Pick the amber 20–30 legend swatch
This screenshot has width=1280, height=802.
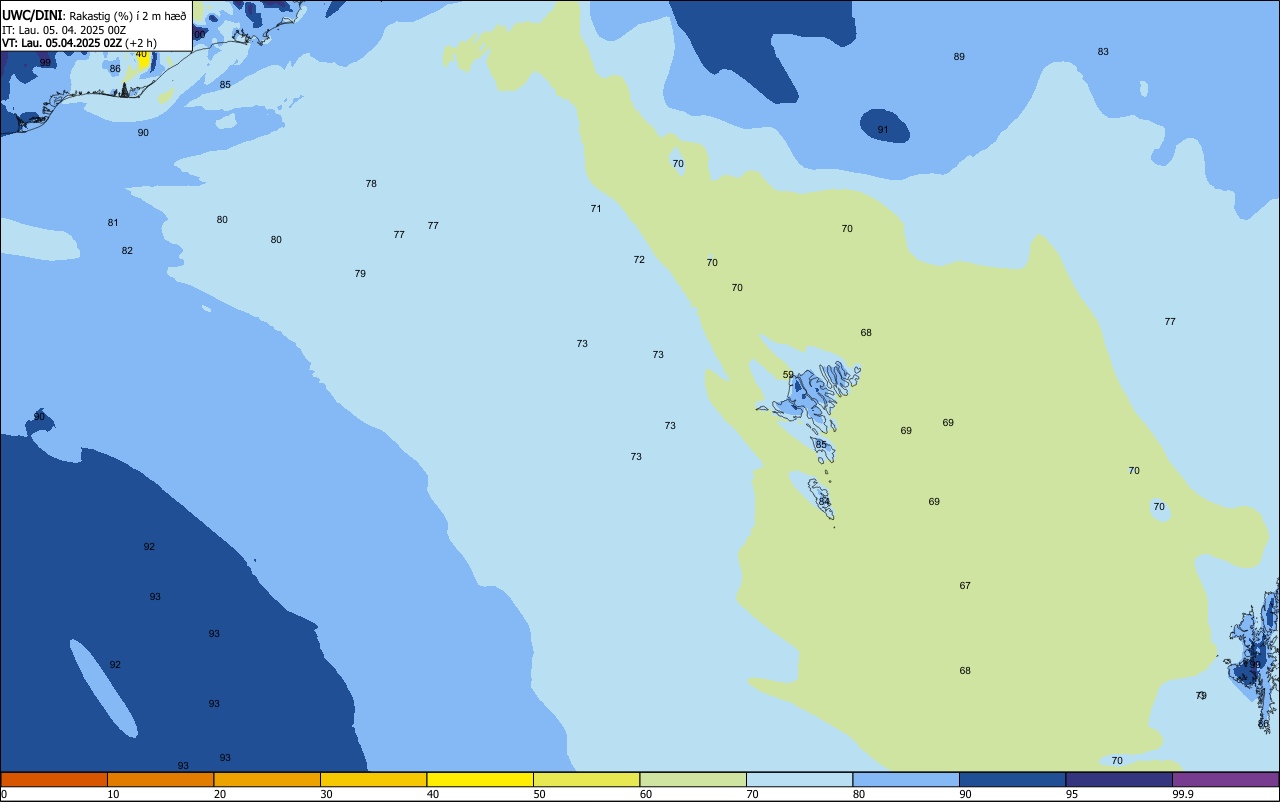(267, 779)
